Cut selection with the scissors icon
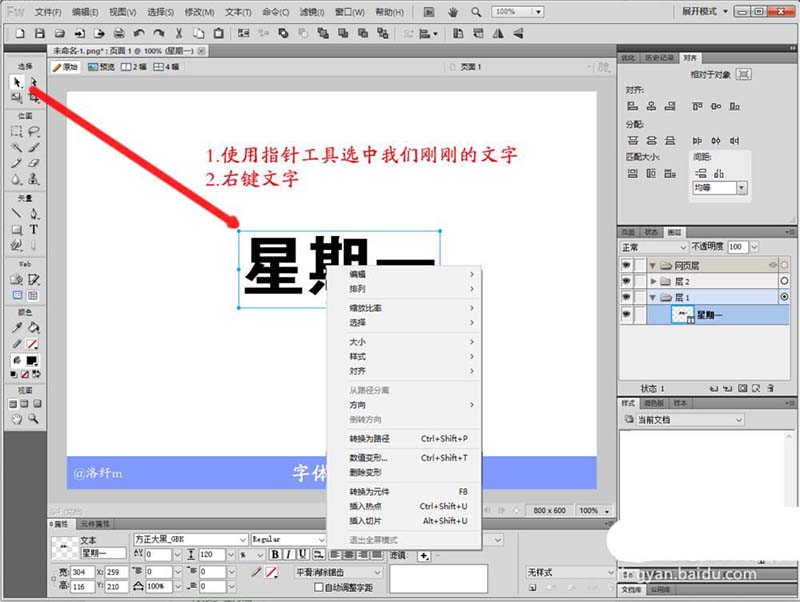Viewport: 800px width, 602px height. click(179, 34)
